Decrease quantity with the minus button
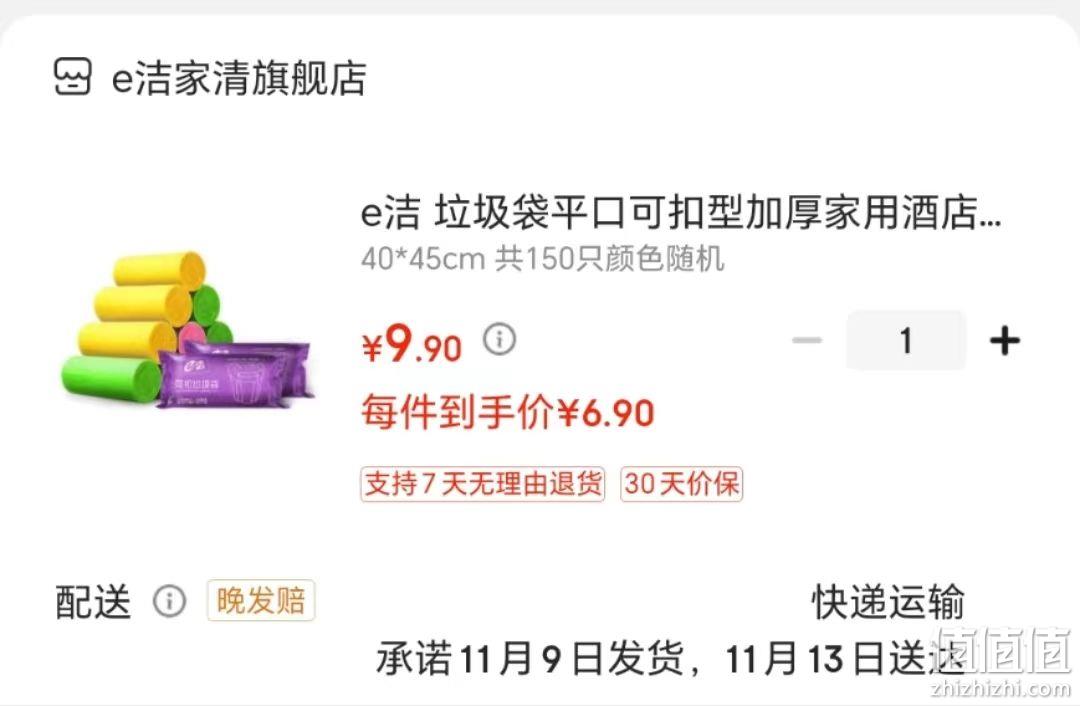1080x706 pixels. 807,340
